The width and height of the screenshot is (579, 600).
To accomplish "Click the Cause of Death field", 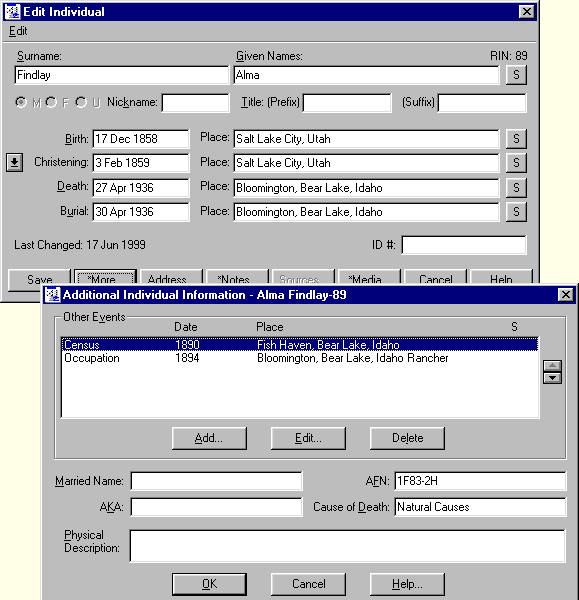I will pyautogui.click(x=480, y=507).
